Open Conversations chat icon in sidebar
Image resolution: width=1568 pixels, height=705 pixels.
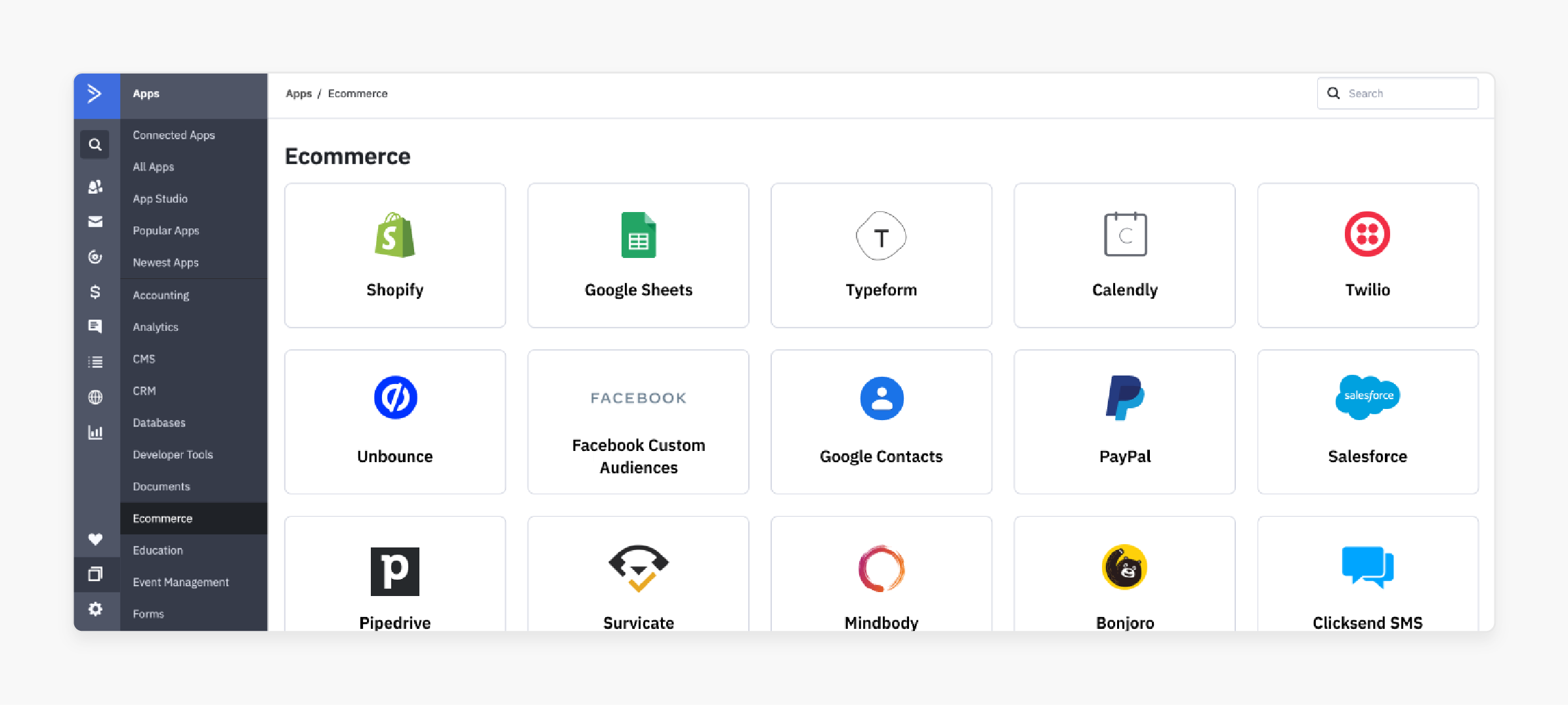click(95, 326)
